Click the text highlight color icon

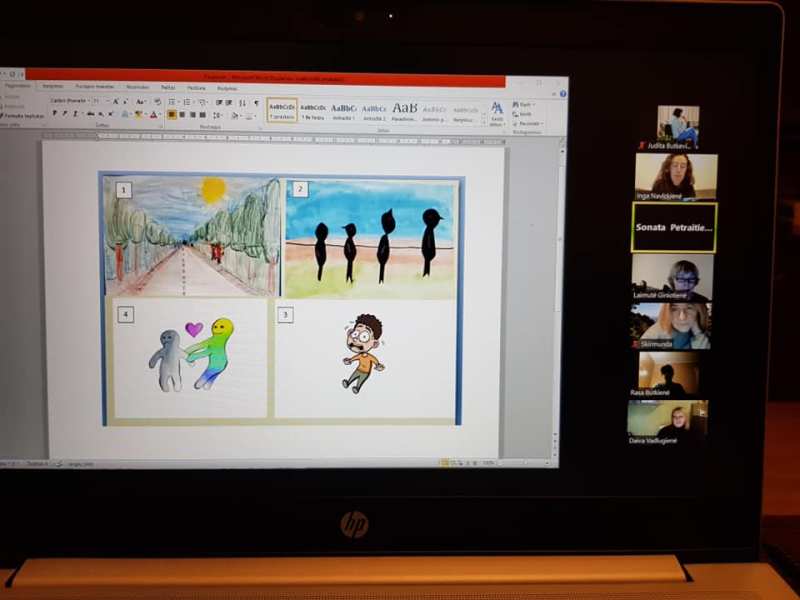pos(139,115)
